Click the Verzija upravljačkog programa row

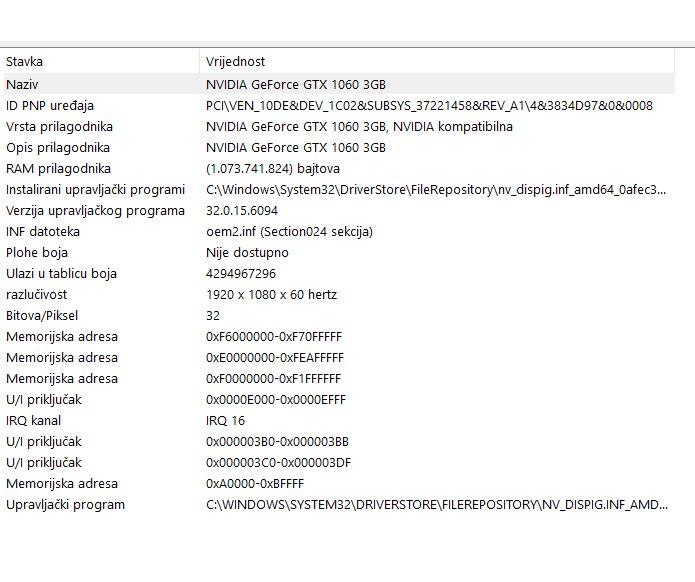[x=95, y=210]
